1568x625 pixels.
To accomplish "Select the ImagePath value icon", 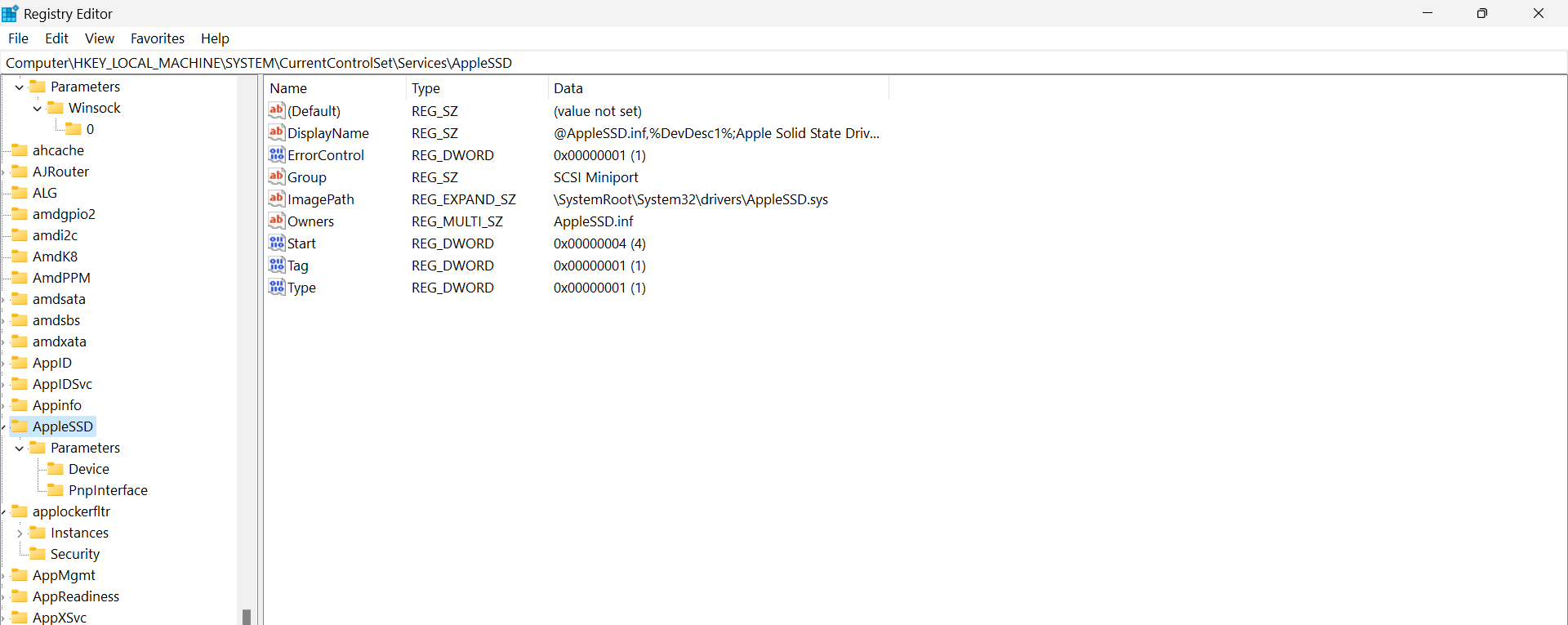I will pyautogui.click(x=277, y=199).
